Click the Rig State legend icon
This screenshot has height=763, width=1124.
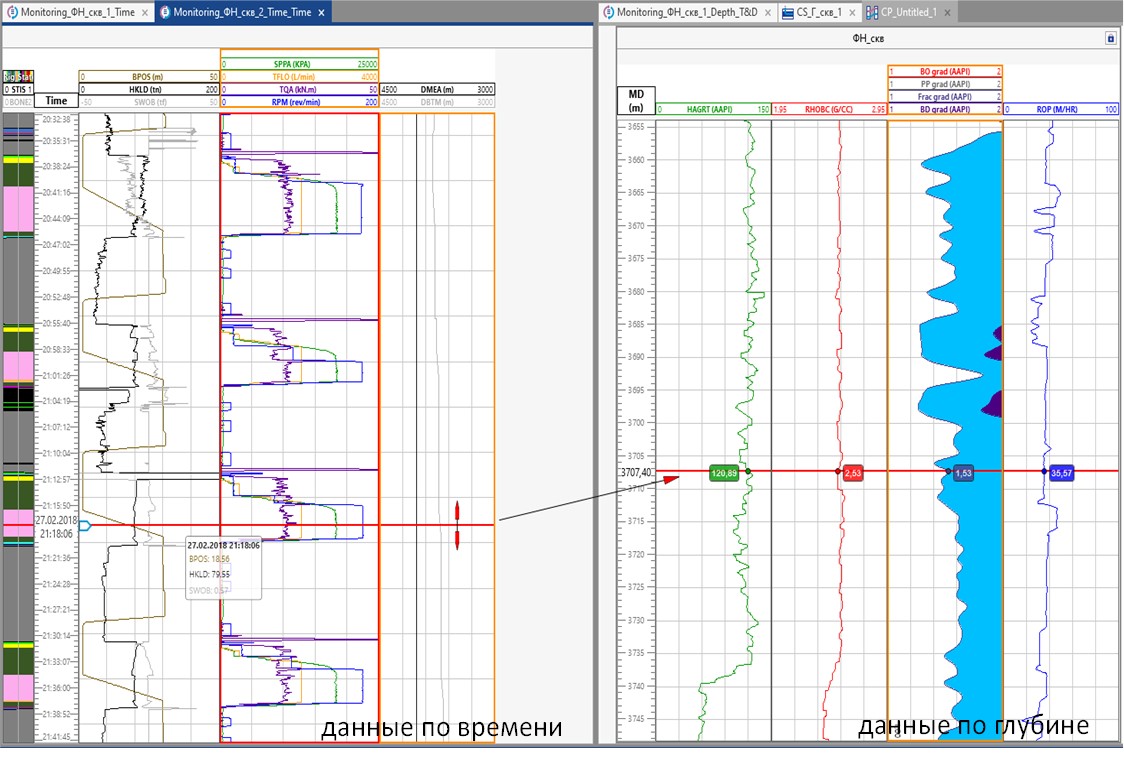[x=18, y=77]
